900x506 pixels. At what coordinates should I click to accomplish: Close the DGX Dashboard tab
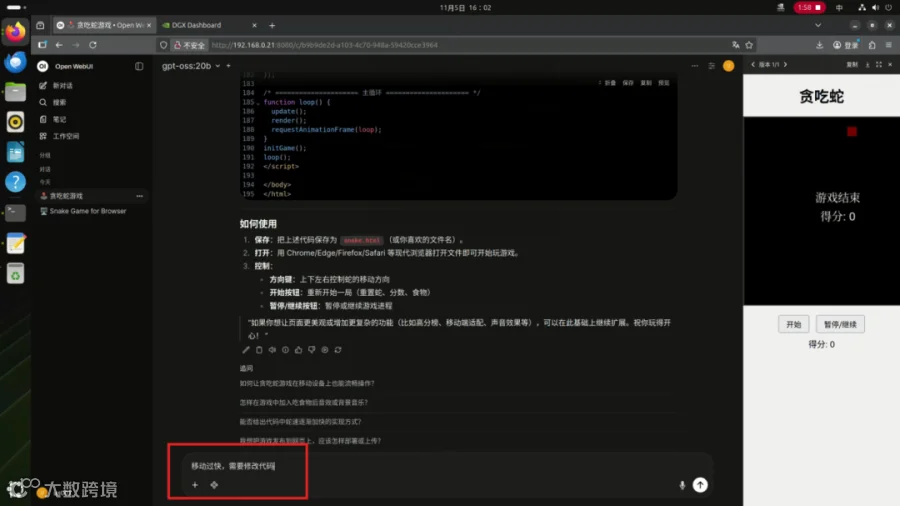(254, 25)
